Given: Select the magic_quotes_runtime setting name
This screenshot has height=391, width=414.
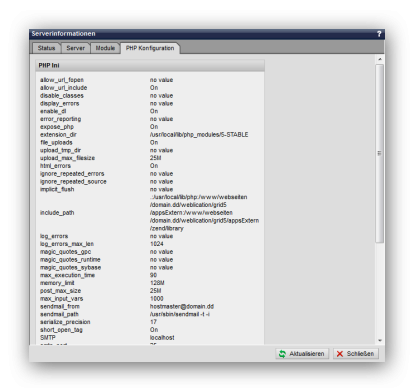Looking at the screenshot, I should pyautogui.click(x=70, y=260).
